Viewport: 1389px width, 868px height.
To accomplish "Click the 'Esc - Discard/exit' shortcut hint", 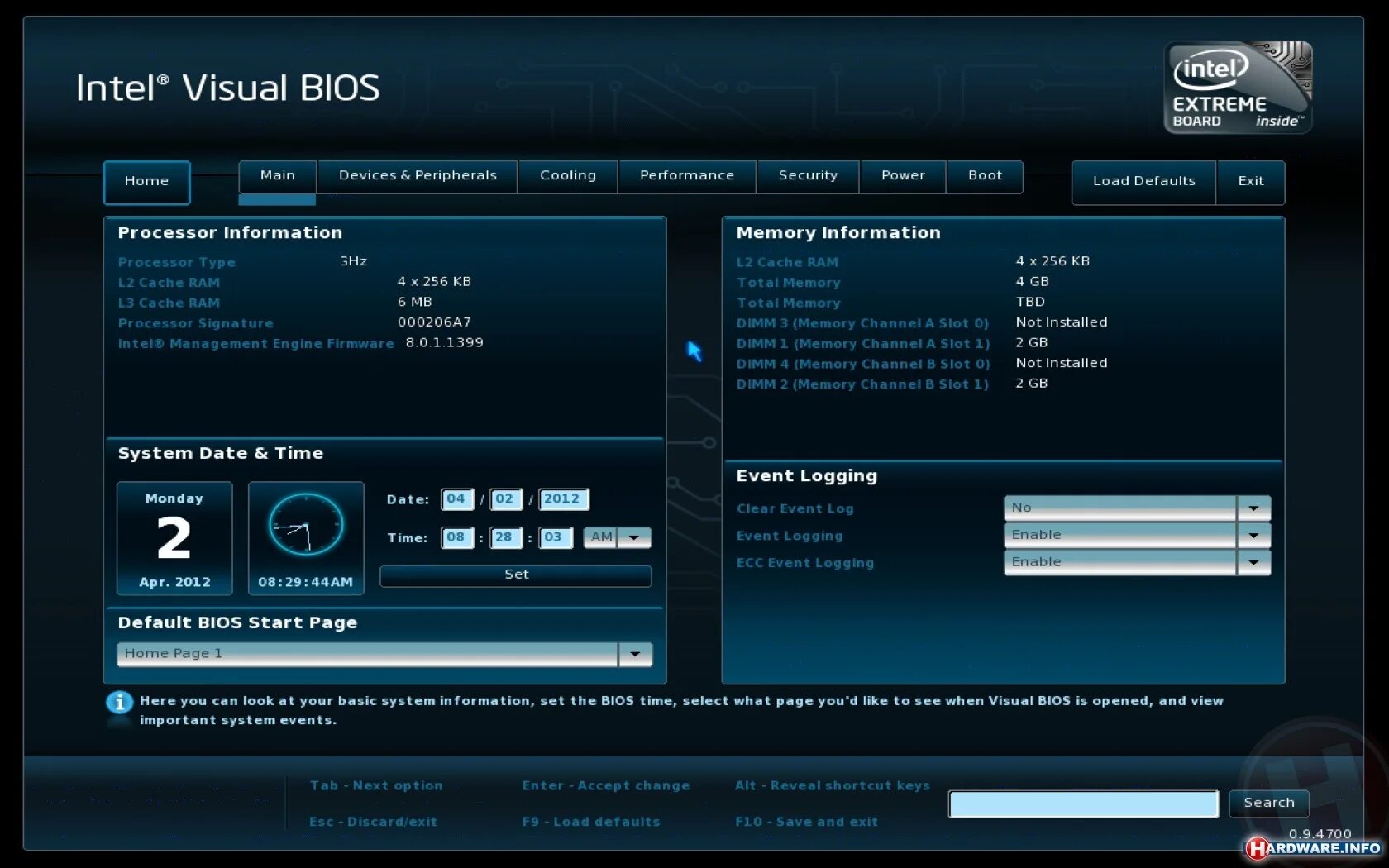I will click(x=373, y=822).
